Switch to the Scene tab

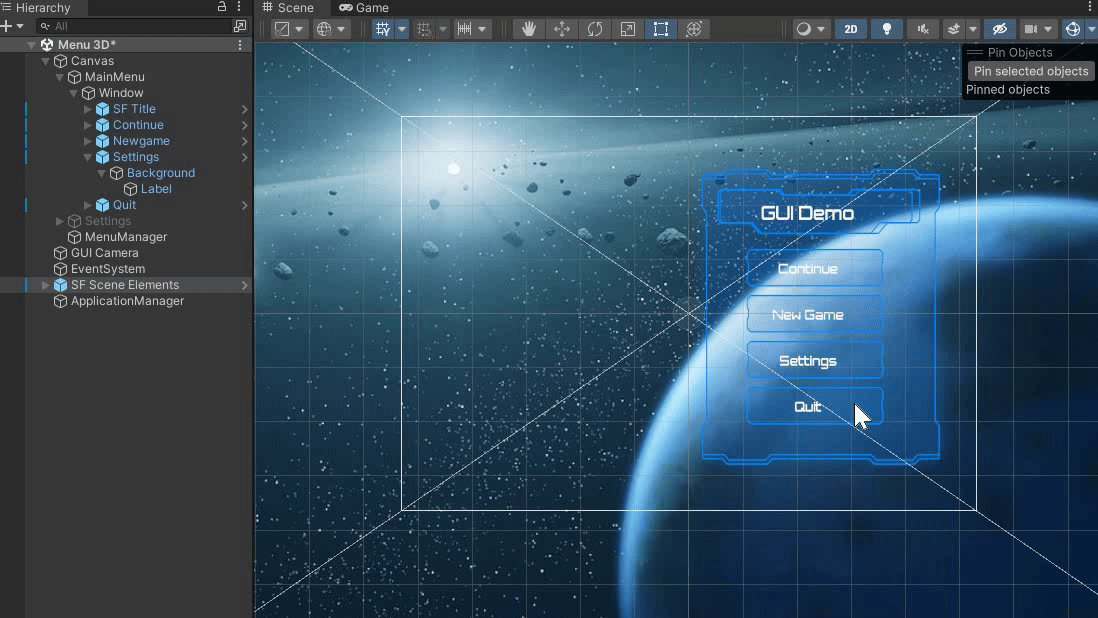288,8
